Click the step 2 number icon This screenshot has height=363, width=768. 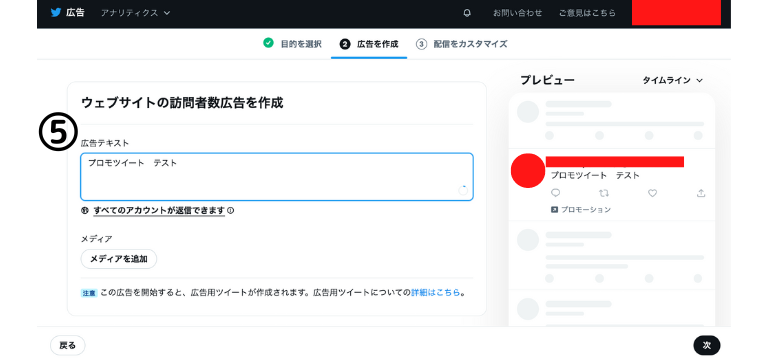coord(345,44)
